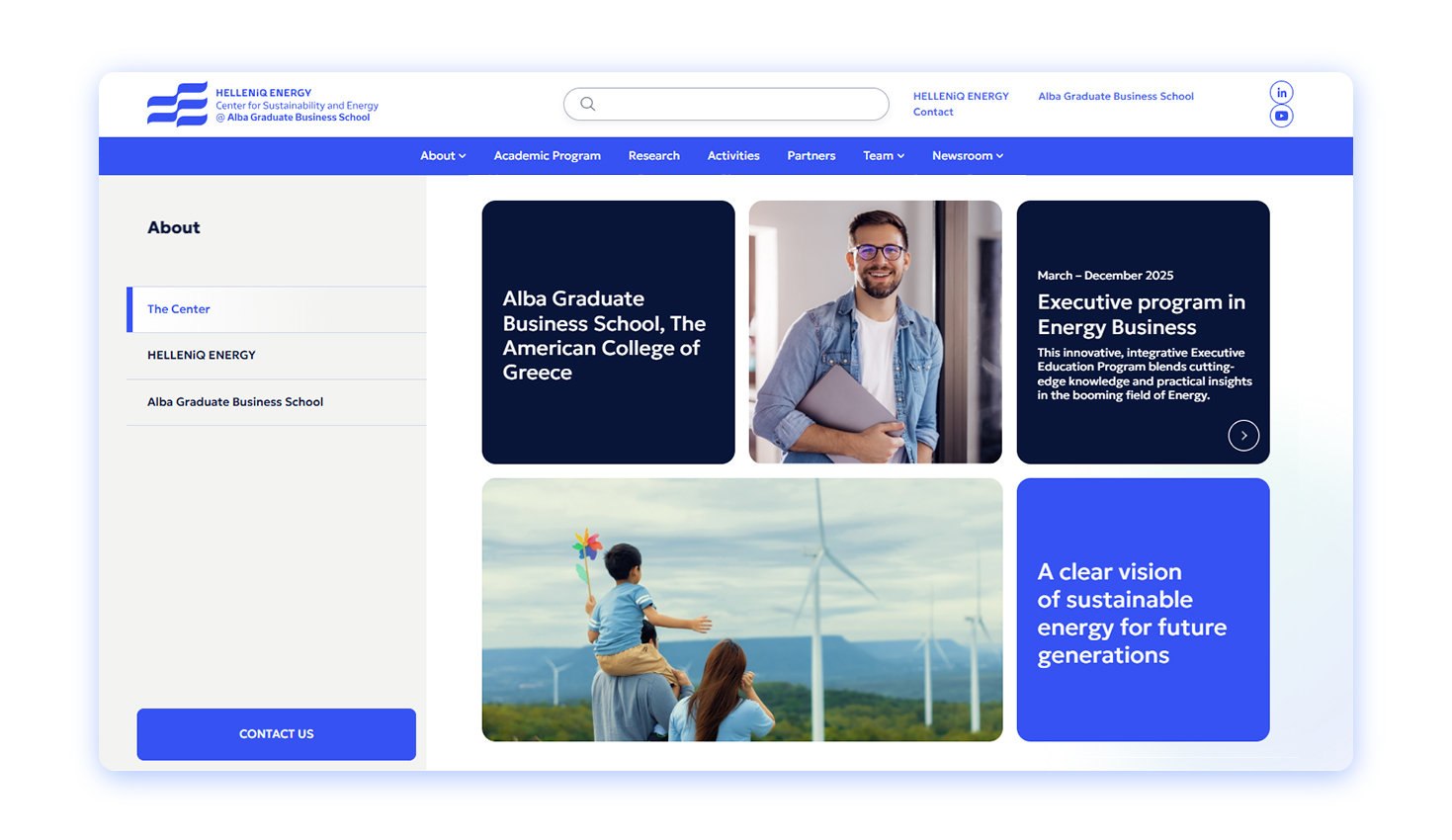
Task: Click the HELLENiQ ENERGY header link
Action: (960, 96)
